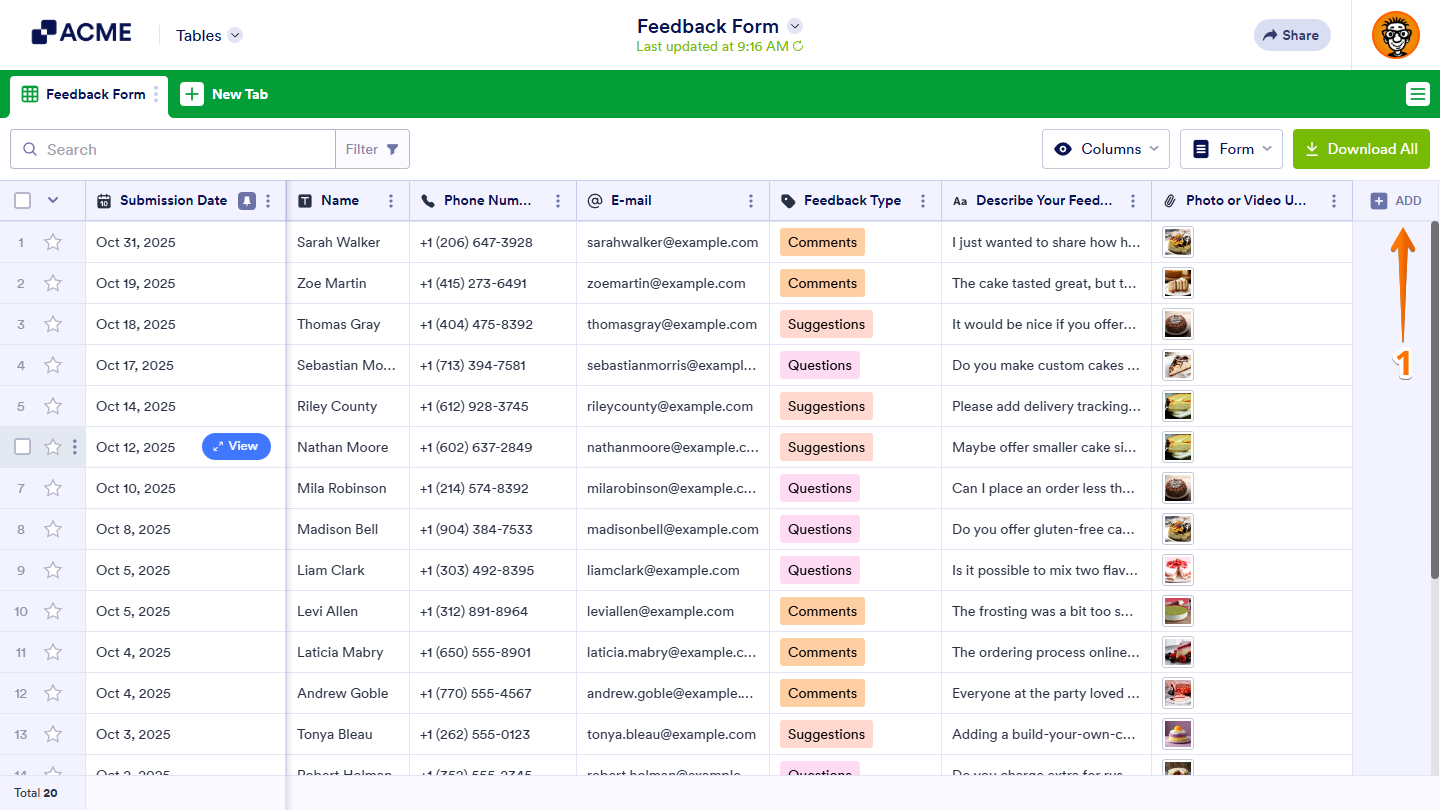Click the ADD column button
The image size is (1440, 810).
[x=1396, y=201]
